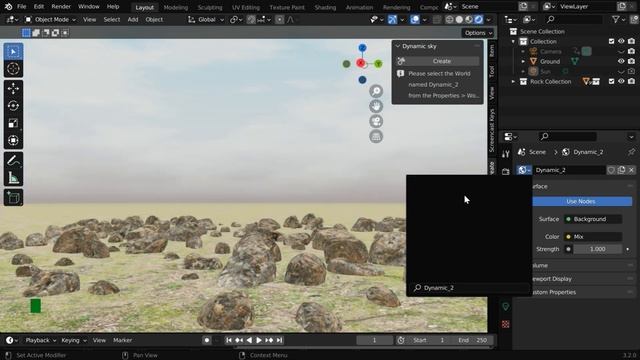
Task: Open the Edit menu
Action: click(x=39, y=7)
